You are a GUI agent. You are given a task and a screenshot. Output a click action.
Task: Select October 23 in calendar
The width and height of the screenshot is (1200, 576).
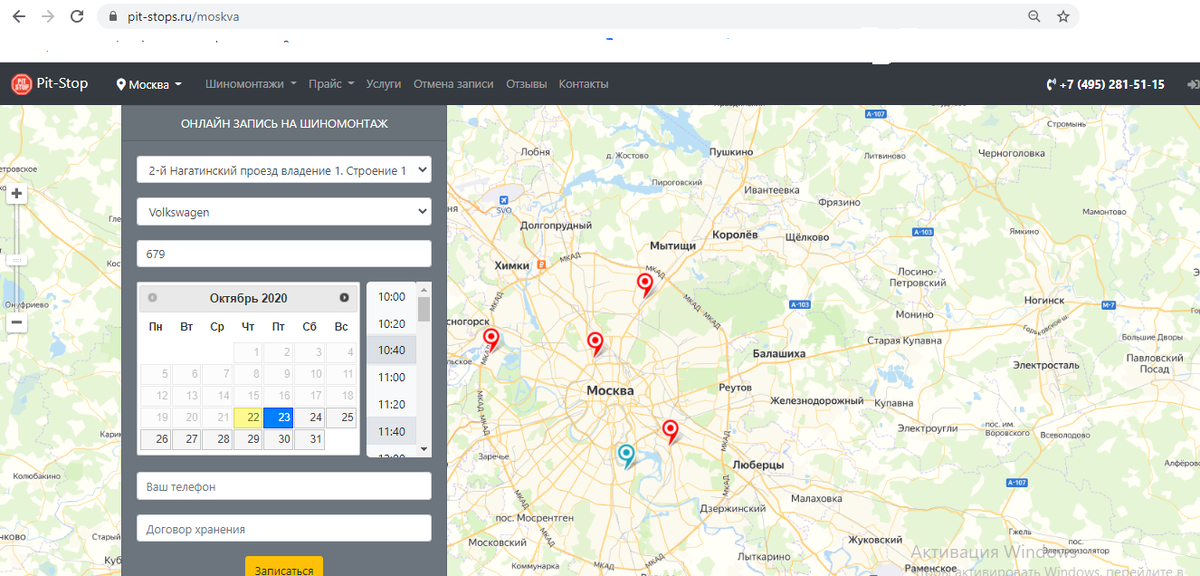(x=279, y=418)
